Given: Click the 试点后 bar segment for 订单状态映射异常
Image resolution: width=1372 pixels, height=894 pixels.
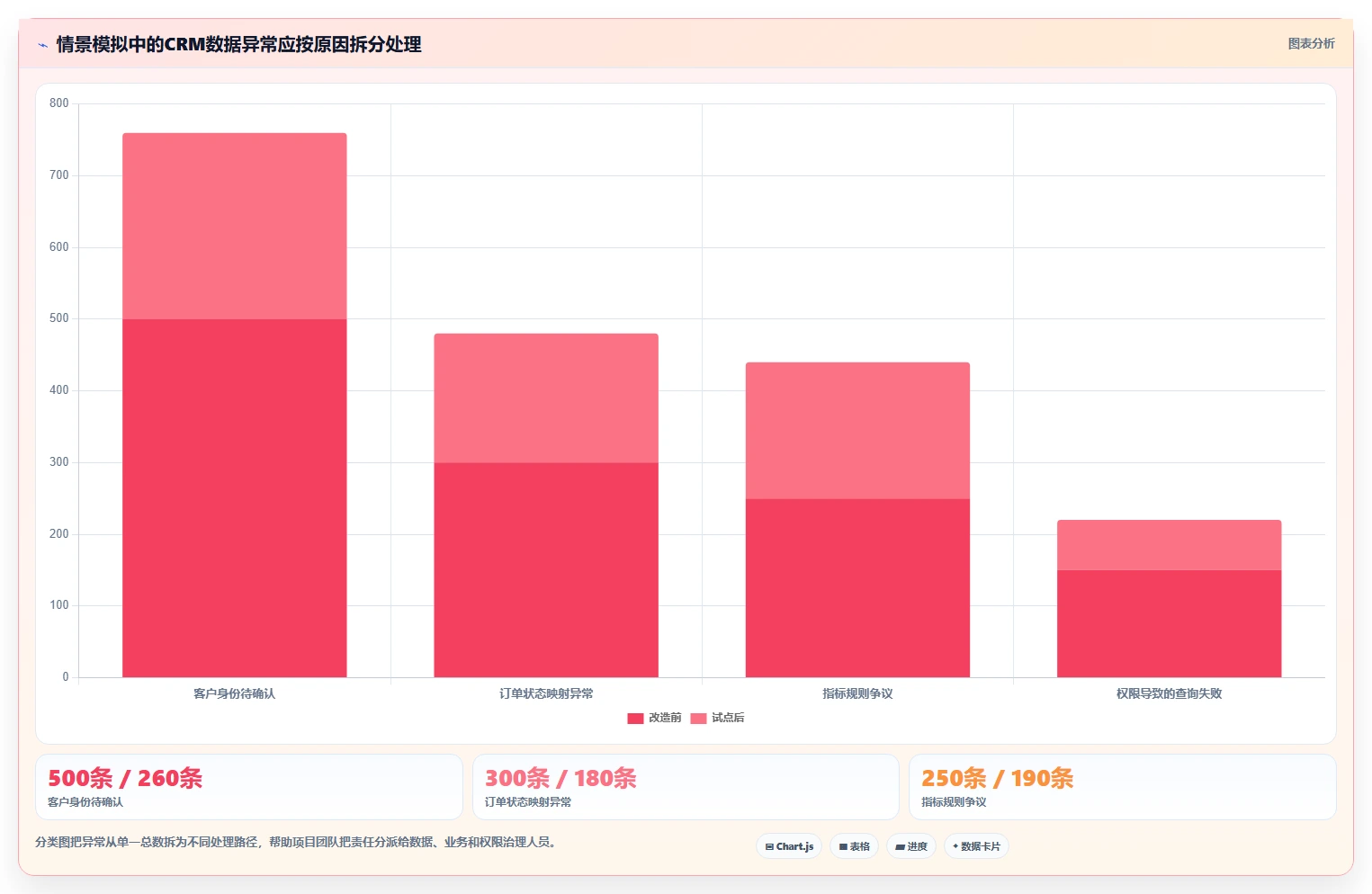Looking at the screenshot, I should click(546, 398).
